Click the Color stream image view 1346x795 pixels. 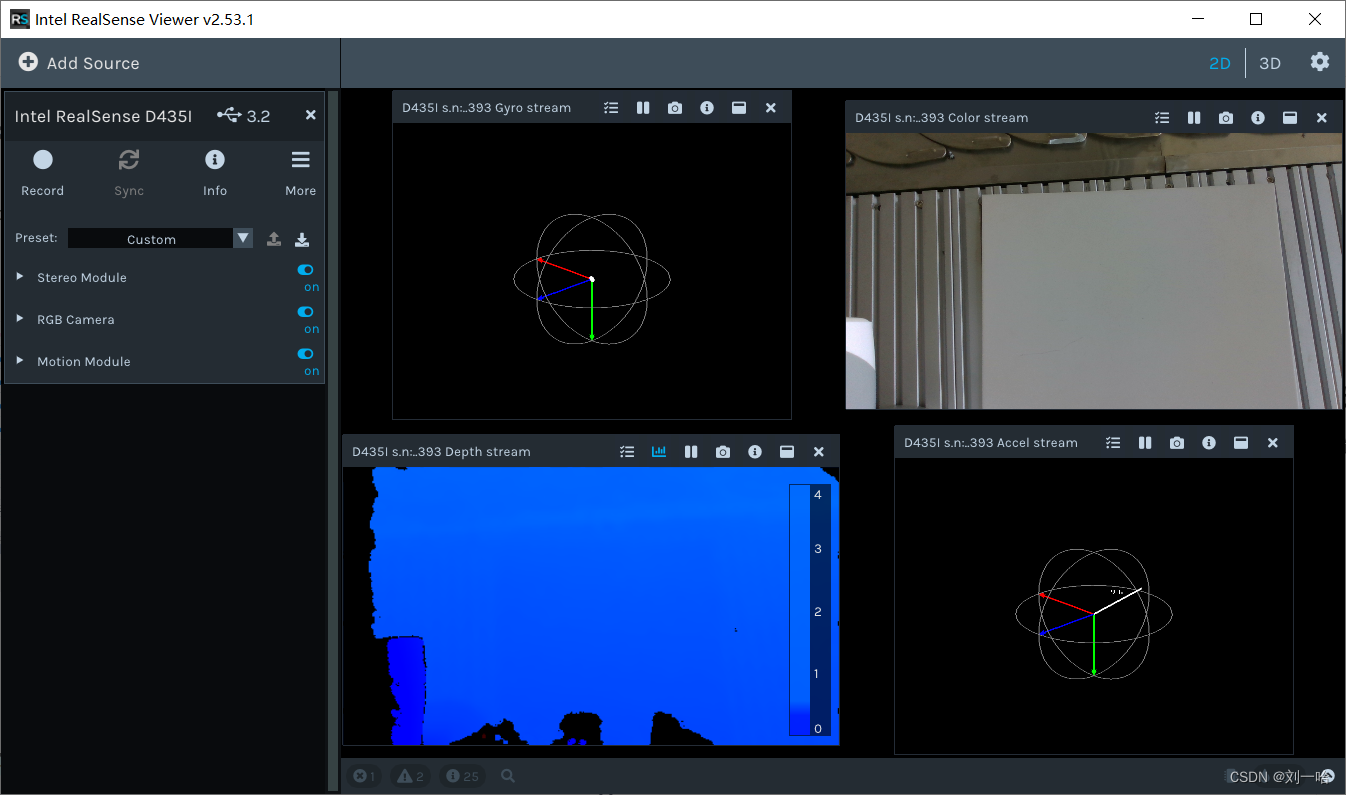(1094, 271)
